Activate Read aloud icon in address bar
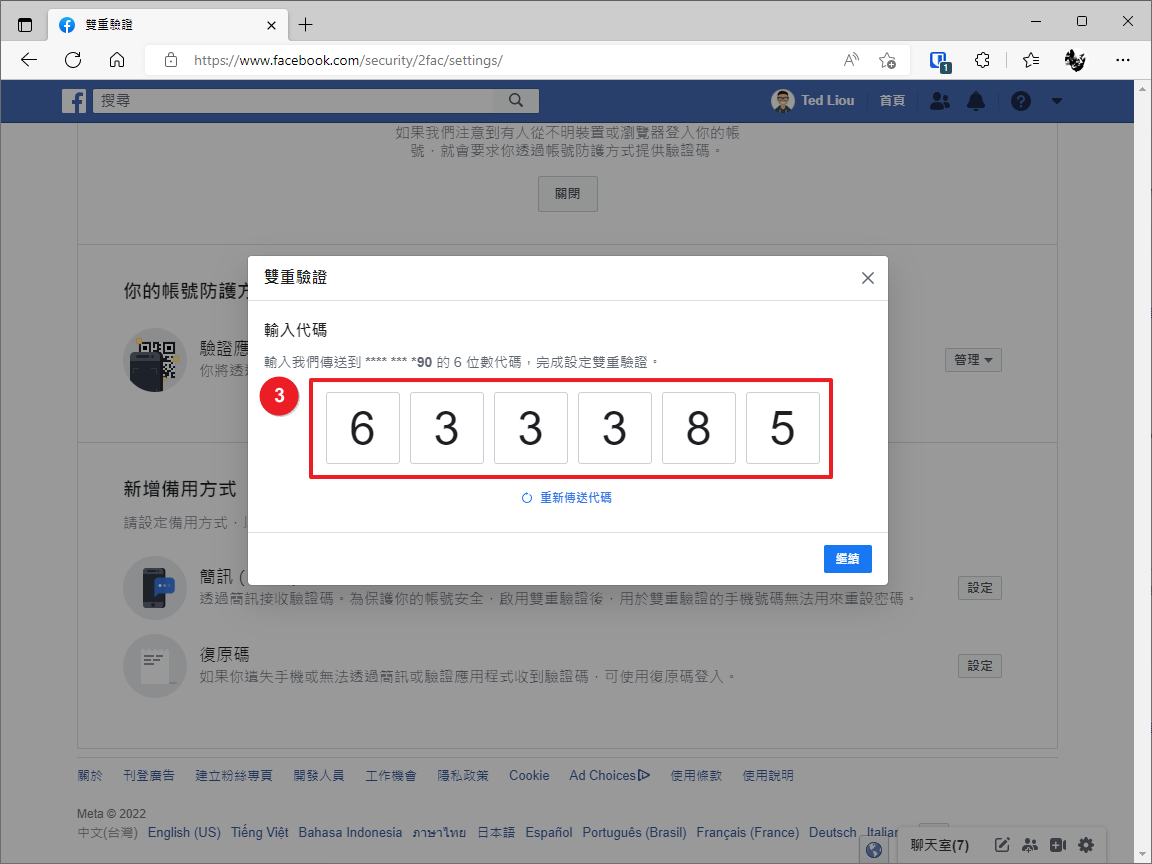 (851, 60)
